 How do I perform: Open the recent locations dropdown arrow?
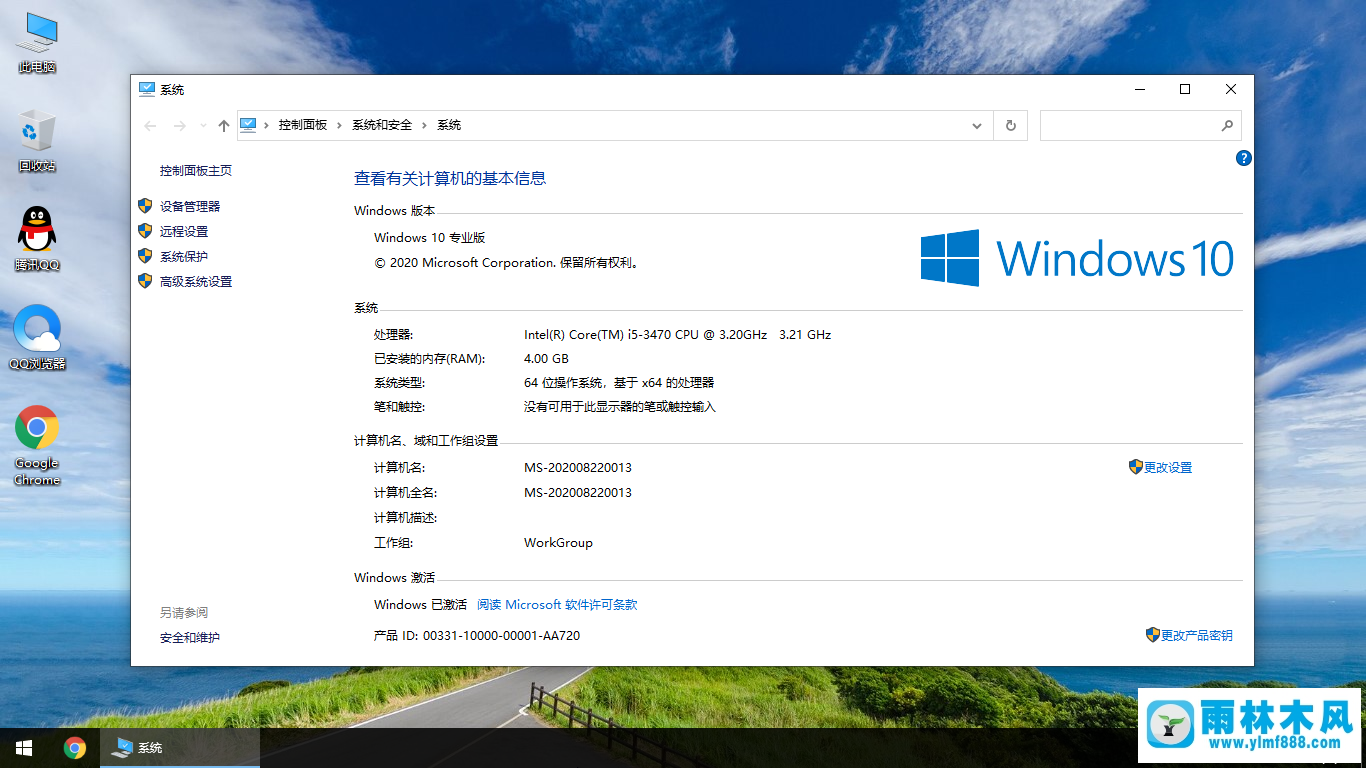[x=203, y=125]
